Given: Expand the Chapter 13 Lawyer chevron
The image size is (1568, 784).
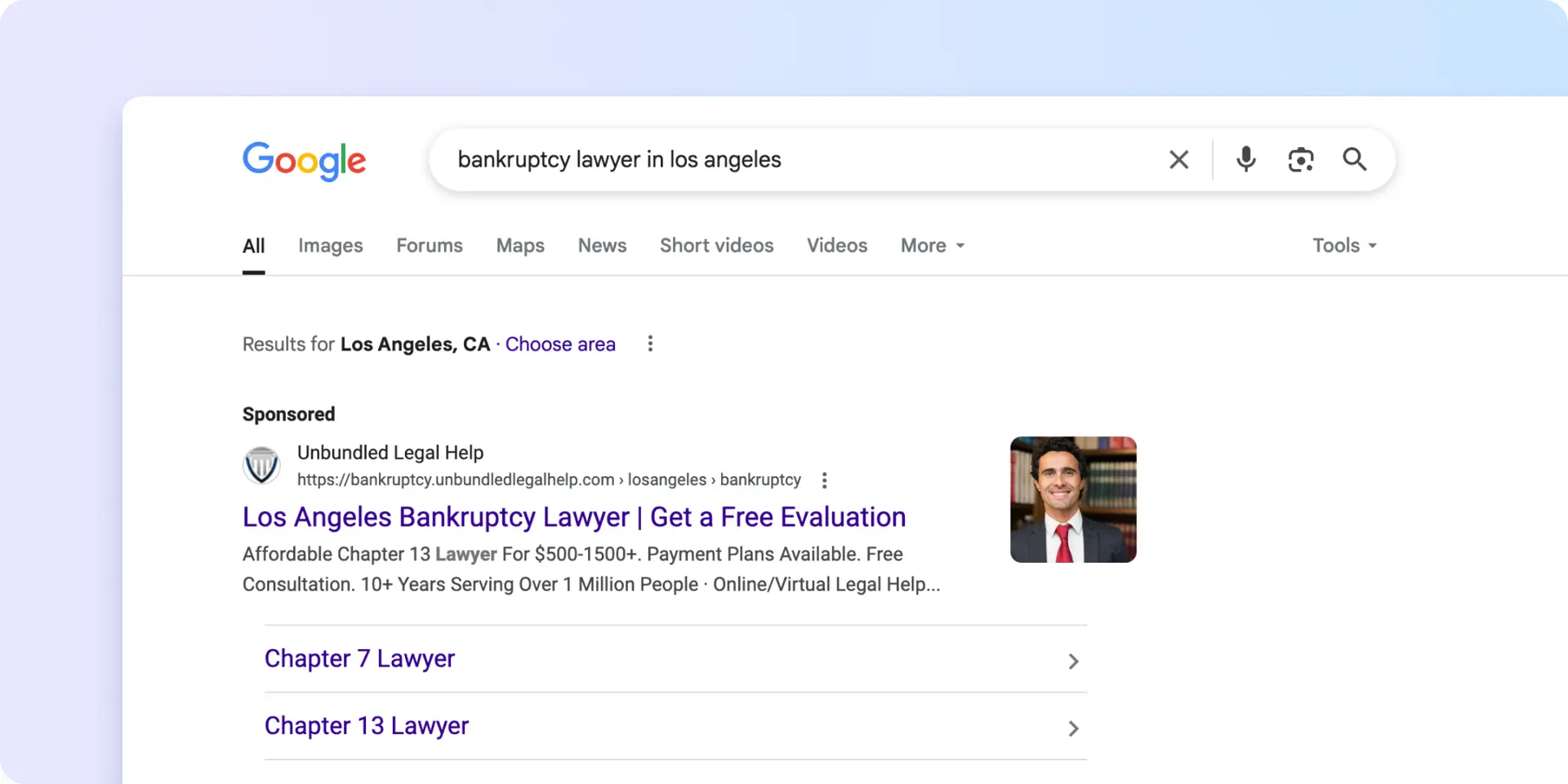Looking at the screenshot, I should coord(1073,728).
